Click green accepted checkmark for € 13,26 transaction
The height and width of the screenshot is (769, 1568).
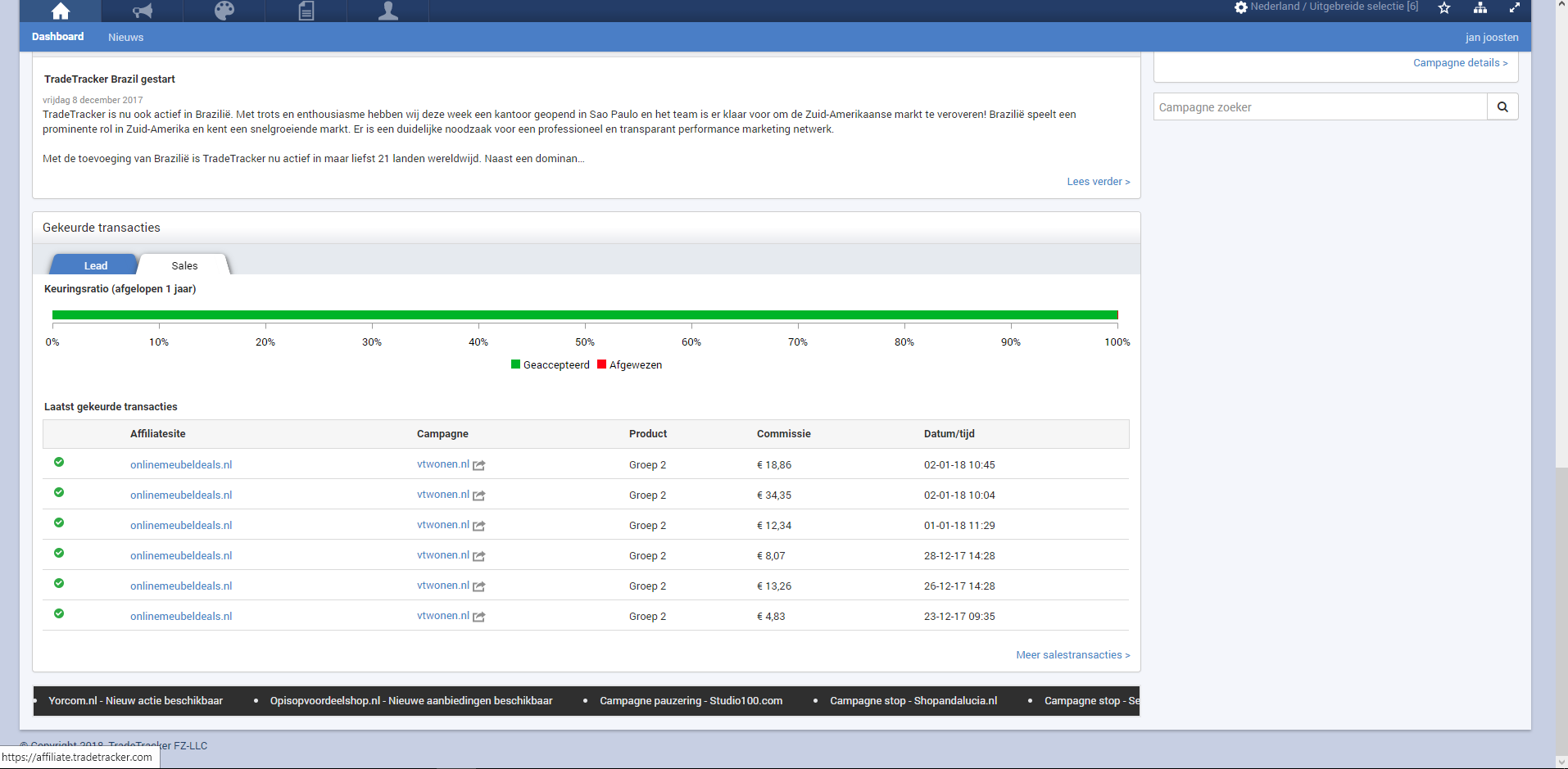(59, 583)
